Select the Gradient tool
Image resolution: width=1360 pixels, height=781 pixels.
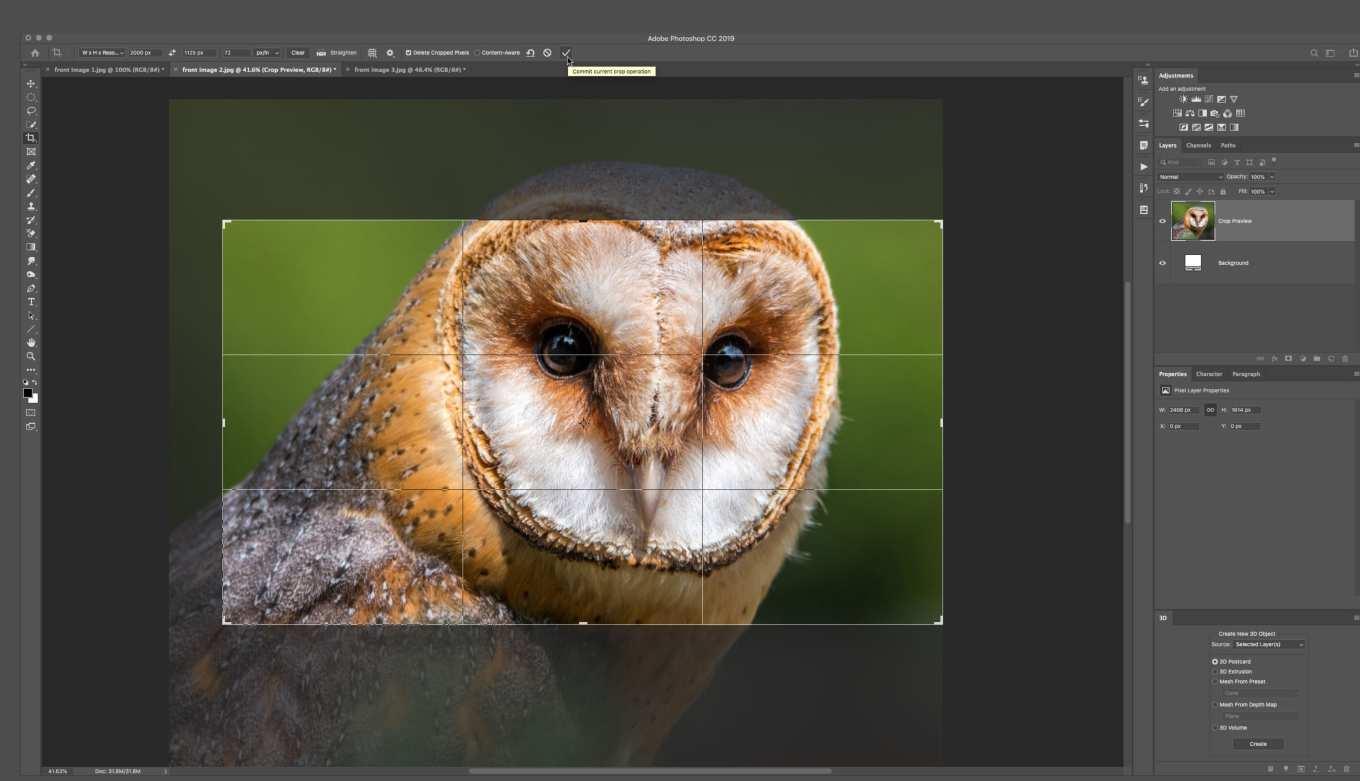click(x=31, y=247)
